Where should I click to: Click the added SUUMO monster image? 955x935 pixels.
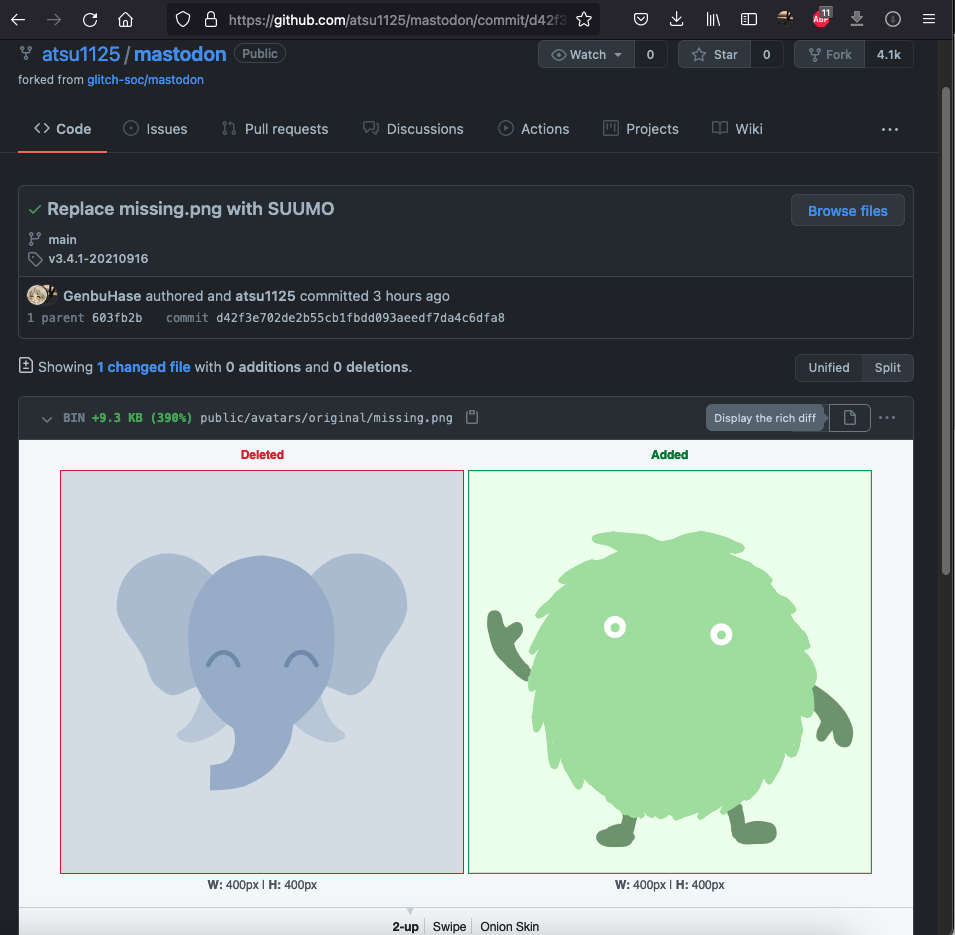669,671
